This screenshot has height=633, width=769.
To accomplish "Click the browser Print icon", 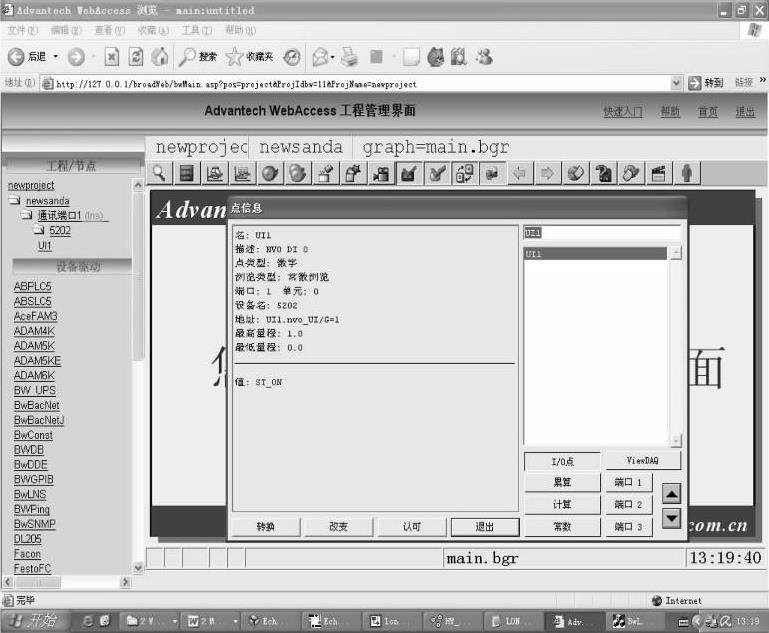I will pyautogui.click(x=350, y=57).
